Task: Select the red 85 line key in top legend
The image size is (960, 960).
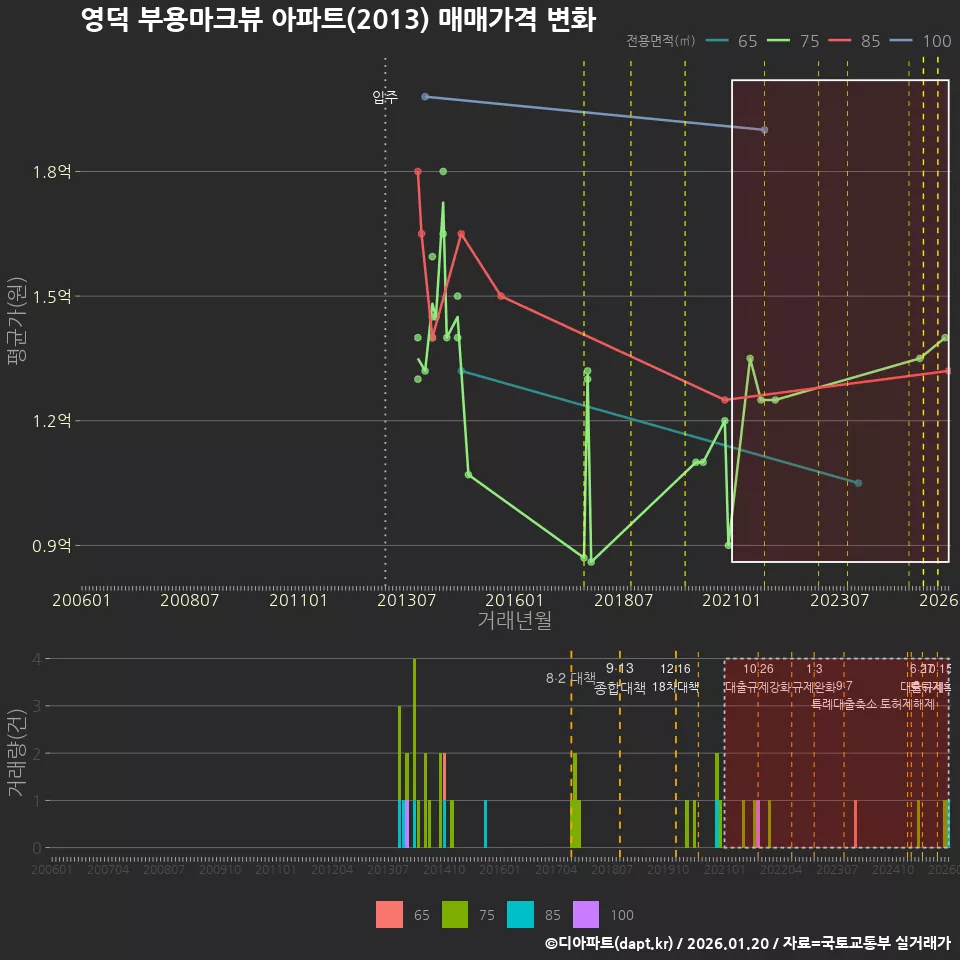Action: [x=839, y=41]
